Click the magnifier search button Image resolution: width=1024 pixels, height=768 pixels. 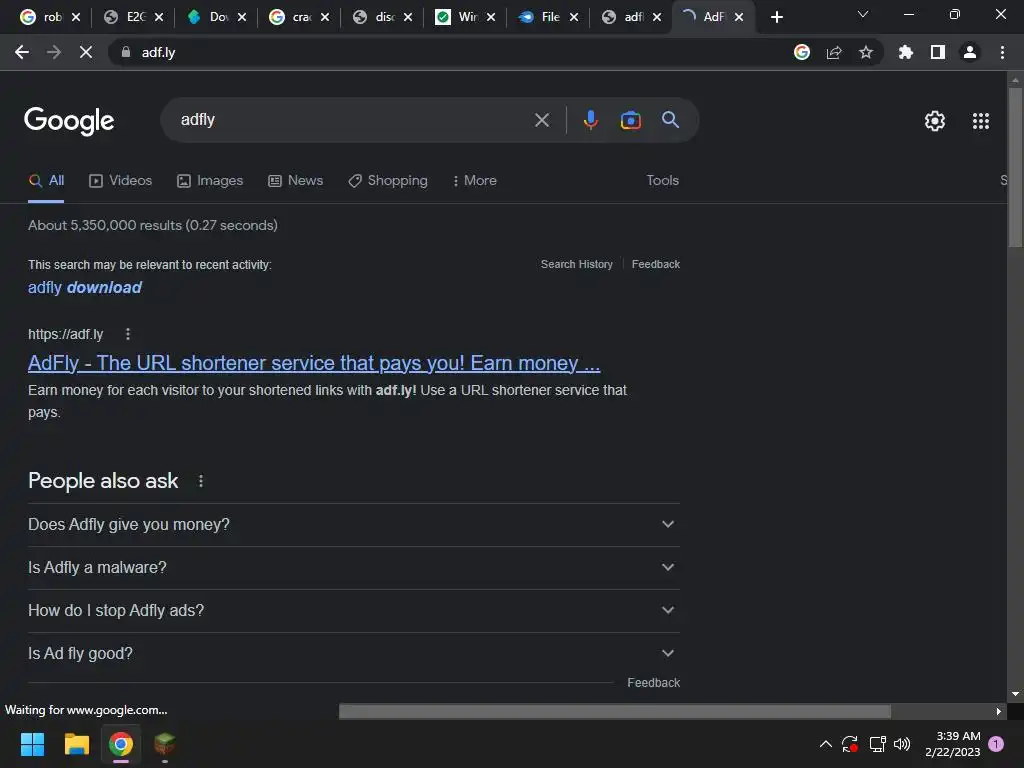click(x=670, y=120)
